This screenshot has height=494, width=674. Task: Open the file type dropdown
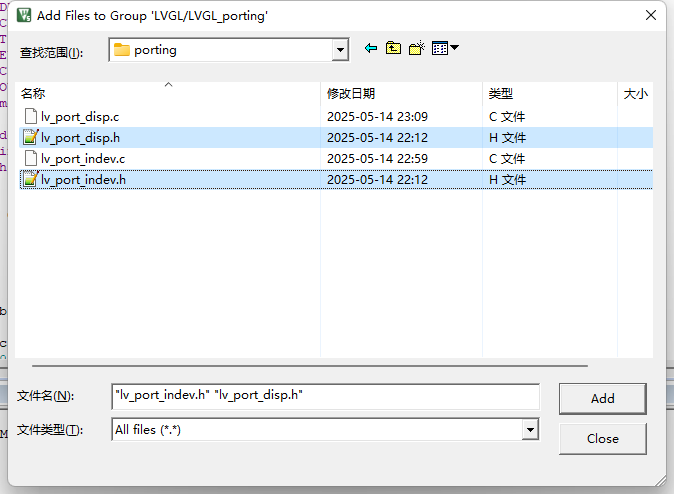pos(530,430)
